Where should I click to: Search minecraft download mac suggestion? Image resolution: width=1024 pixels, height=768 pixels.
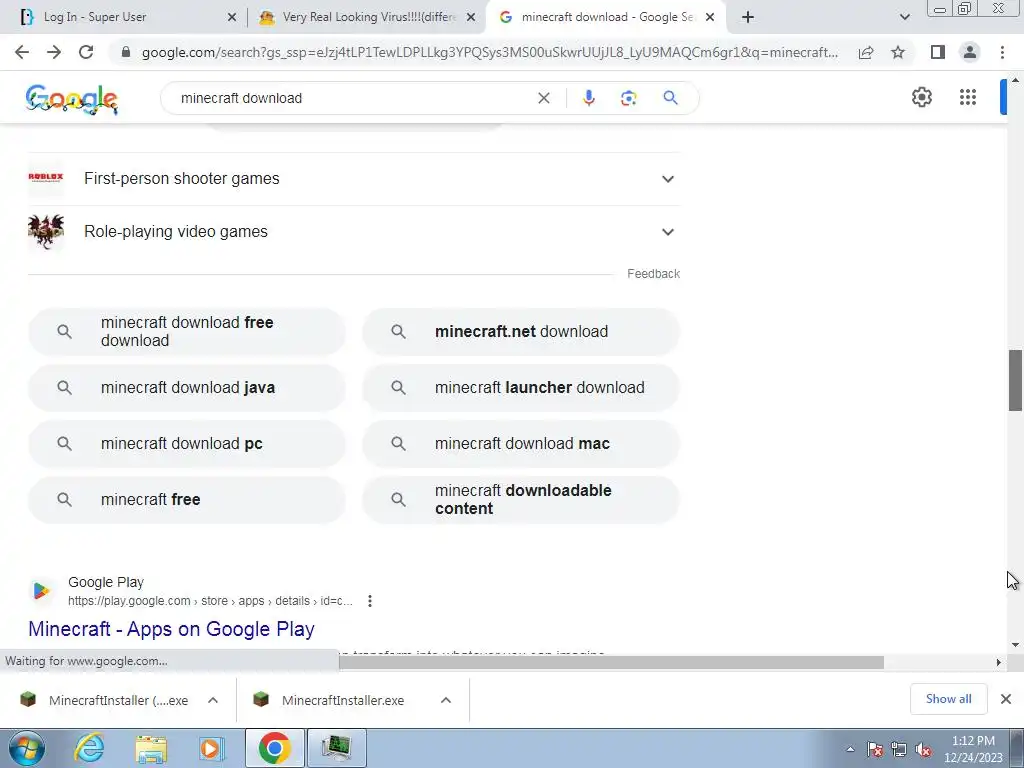521,444
